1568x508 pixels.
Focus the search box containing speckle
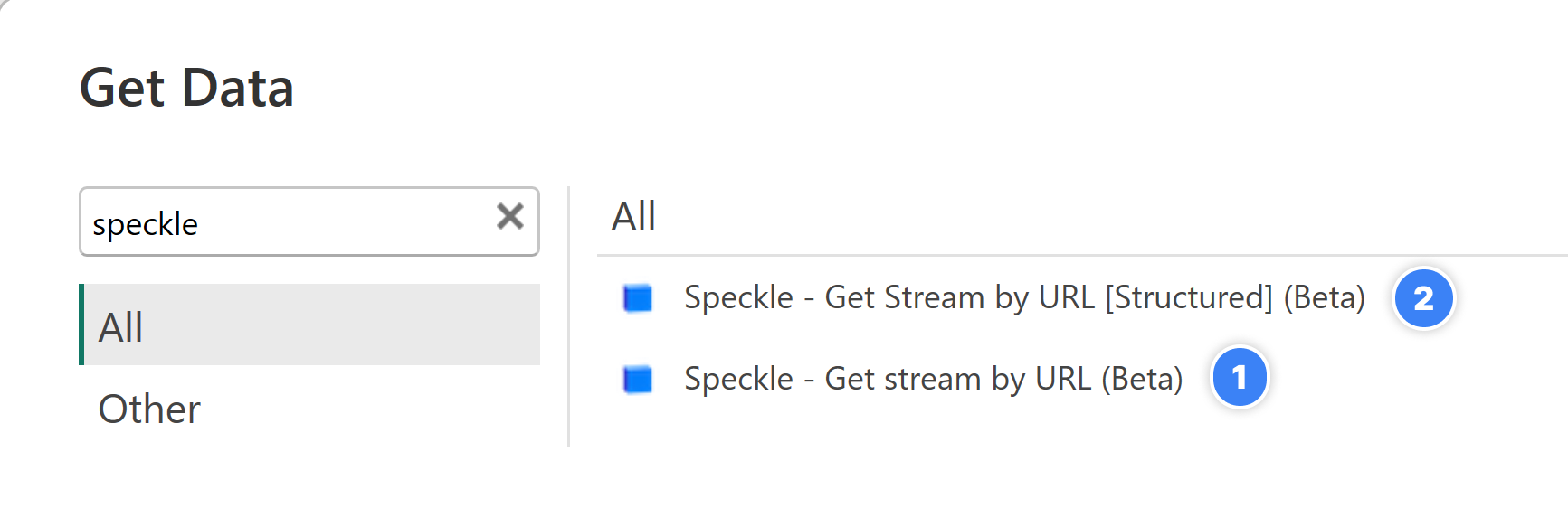(x=309, y=221)
